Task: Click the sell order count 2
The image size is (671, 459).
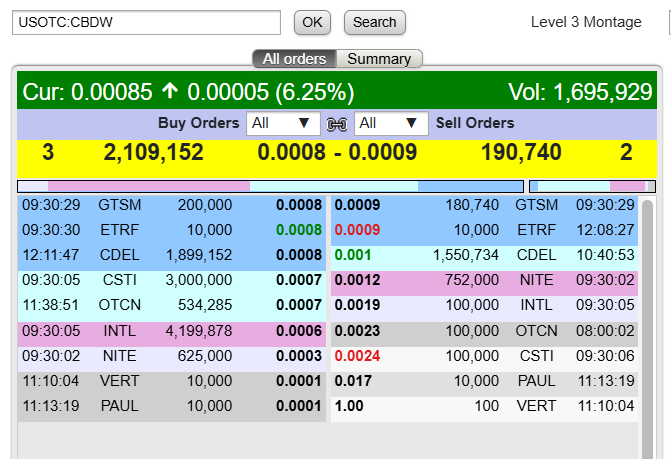Action: click(x=626, y=152)
